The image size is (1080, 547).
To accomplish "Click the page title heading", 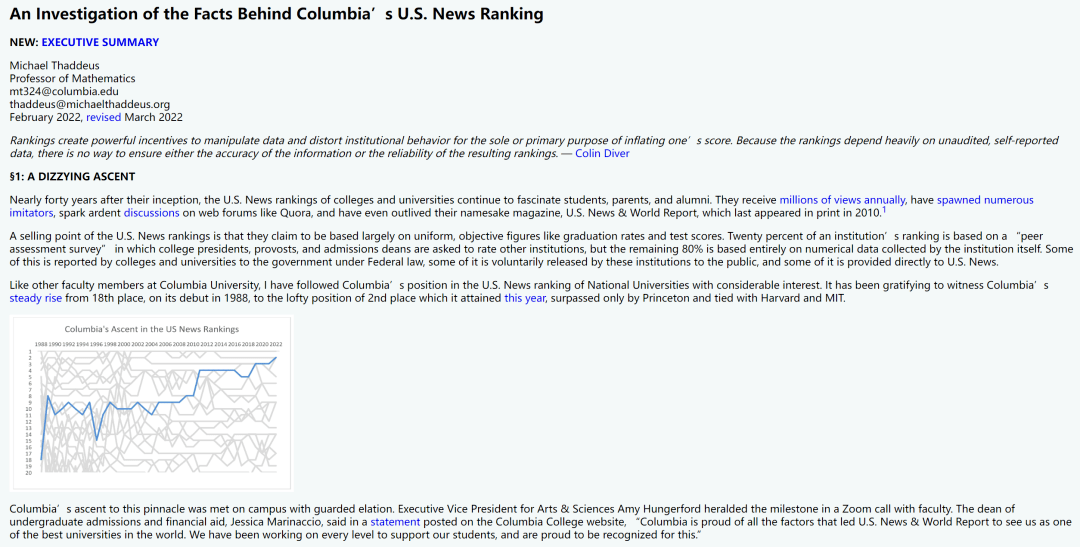I will [276, 14].
